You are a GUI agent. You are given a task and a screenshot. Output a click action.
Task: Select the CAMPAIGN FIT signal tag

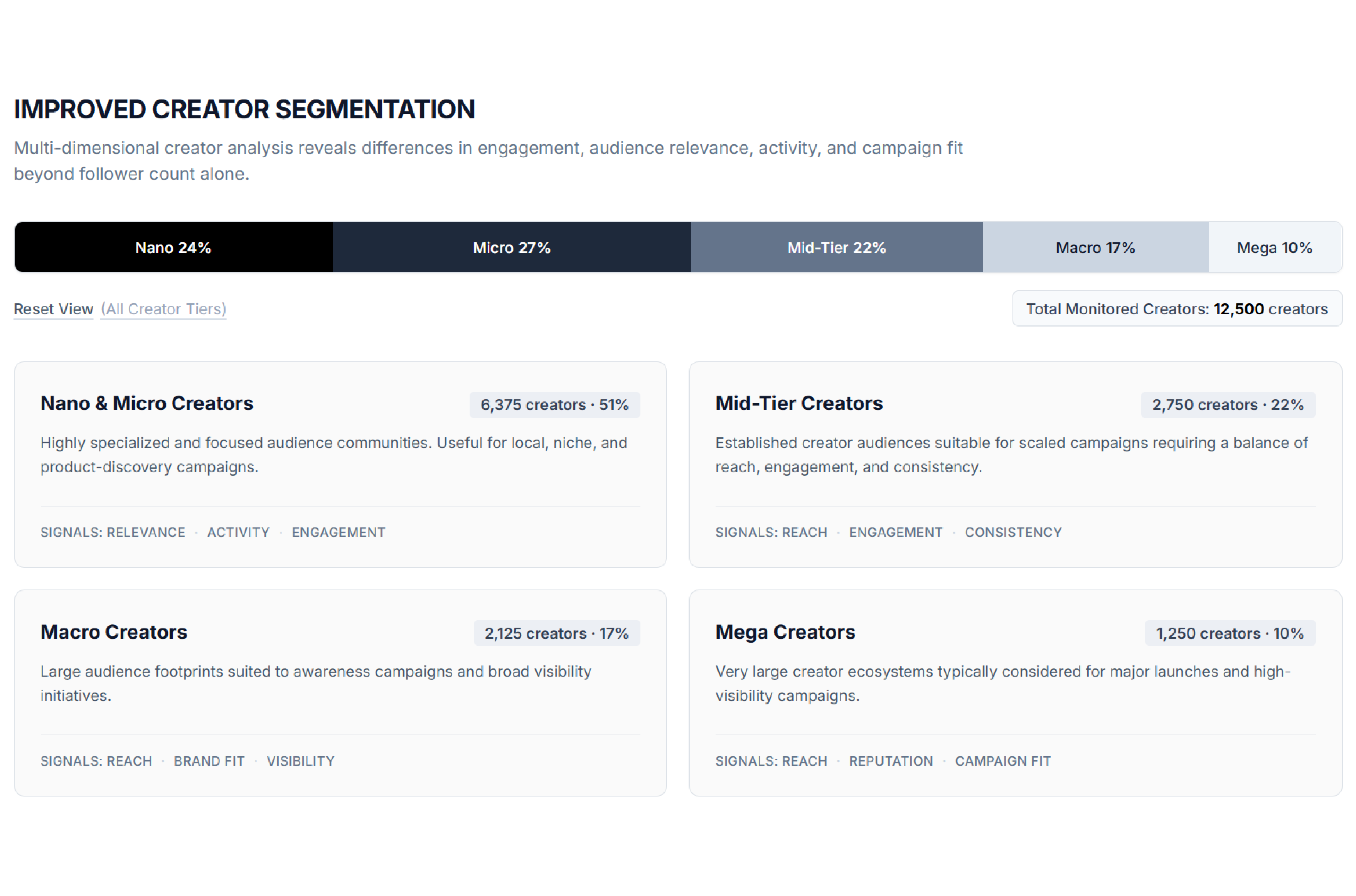(x=1004, y=761)
